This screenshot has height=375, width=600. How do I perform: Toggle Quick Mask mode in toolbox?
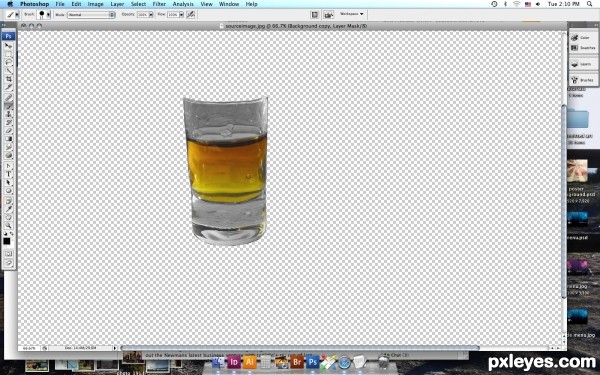click(8, 254)
